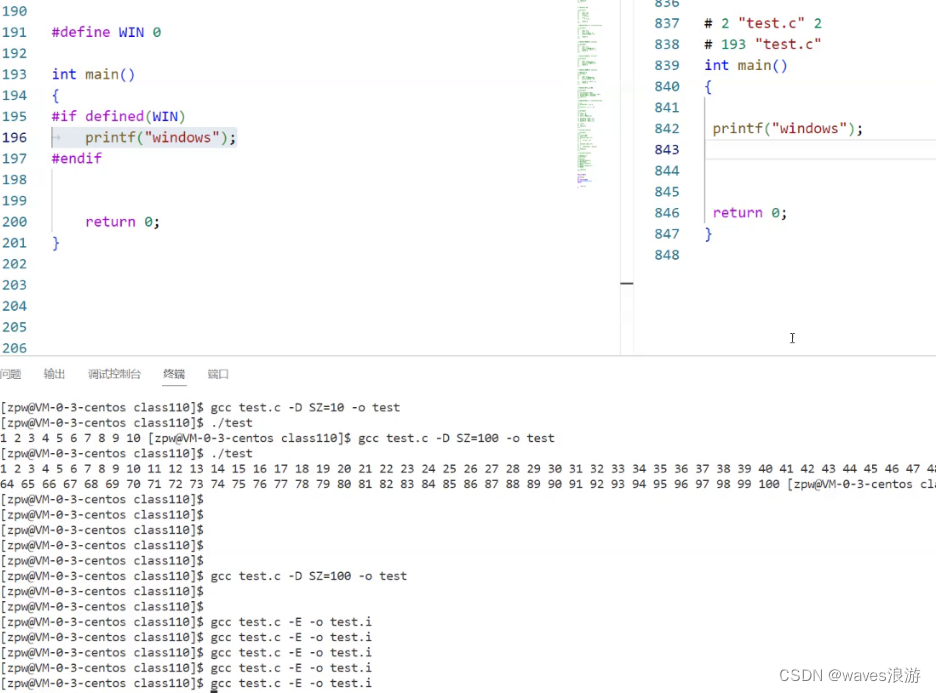Image resolution: width=936 pixels, height=693 pixels.
Task: Click line number 200 in left editor
Action: [14, 222]
